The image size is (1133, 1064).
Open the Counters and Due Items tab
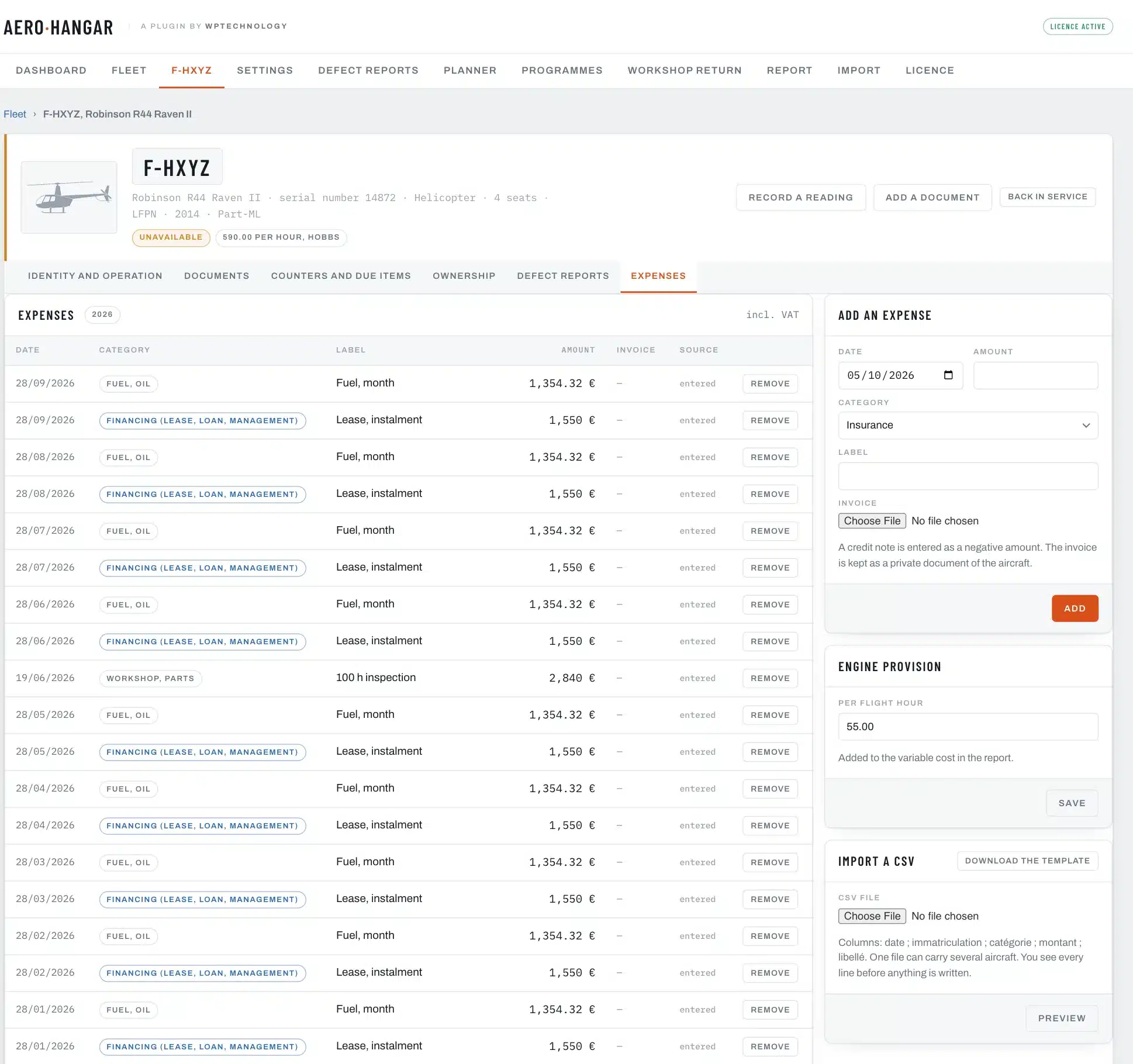click(341, 276)
